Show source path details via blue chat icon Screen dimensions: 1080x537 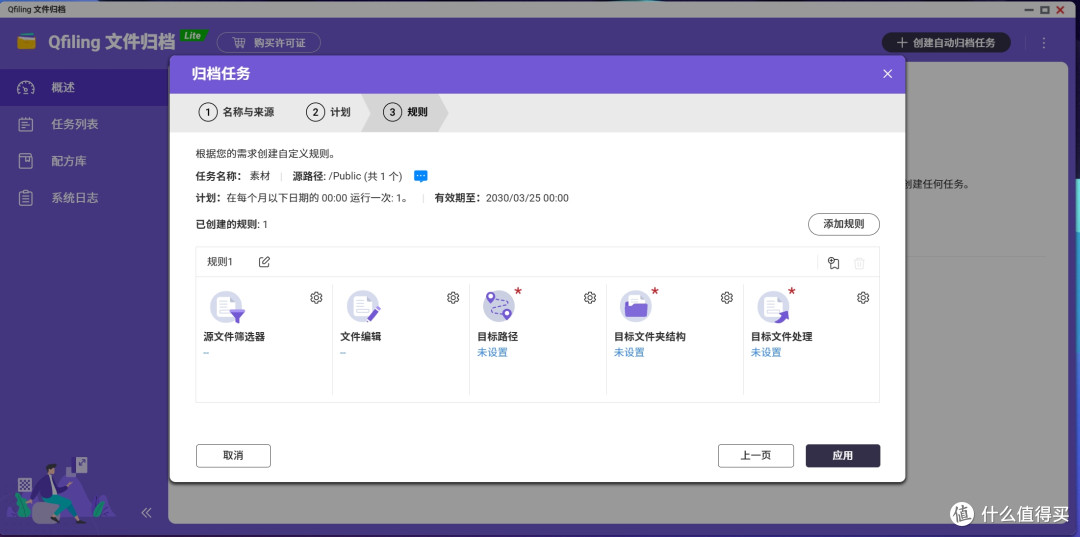coord(421,176)
